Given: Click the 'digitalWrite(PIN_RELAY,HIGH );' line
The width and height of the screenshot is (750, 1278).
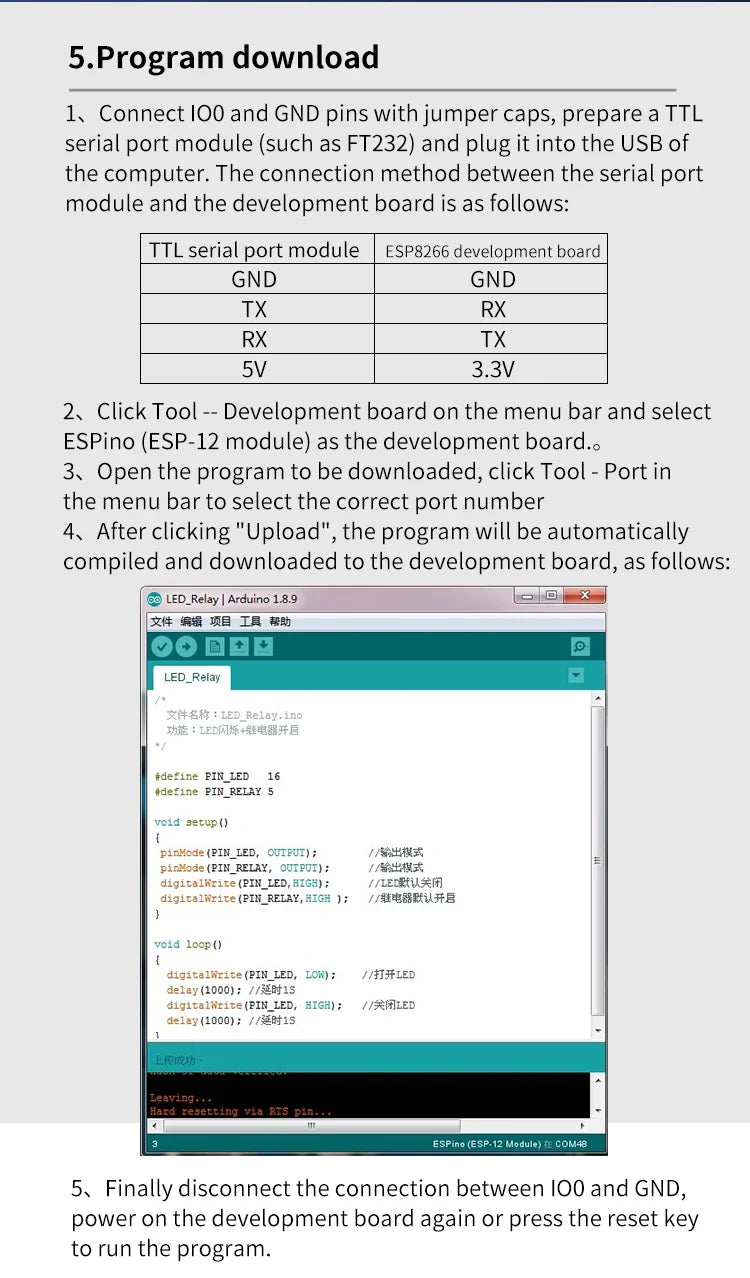Looking at the screenshot, I should 254,899.
